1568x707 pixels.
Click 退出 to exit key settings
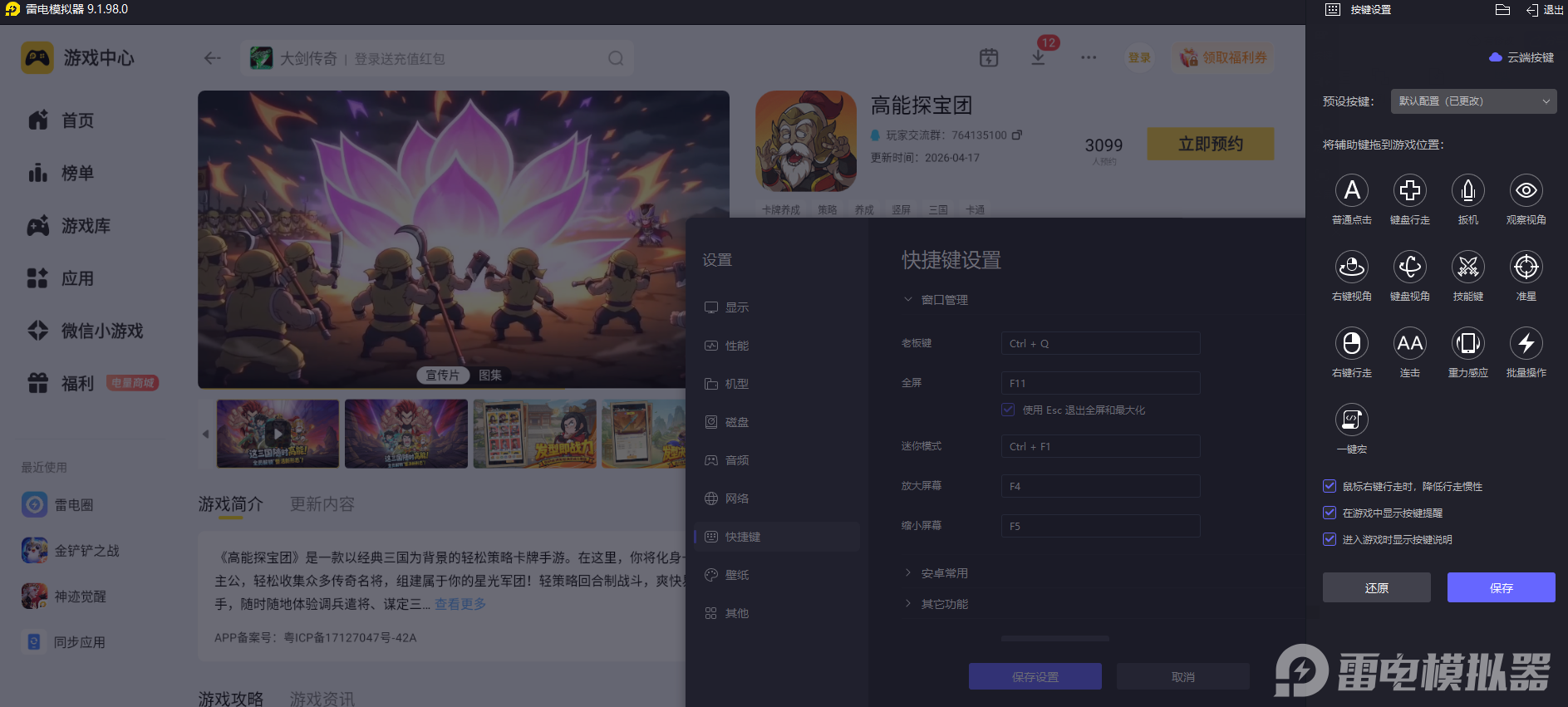tap(1545, 10)
